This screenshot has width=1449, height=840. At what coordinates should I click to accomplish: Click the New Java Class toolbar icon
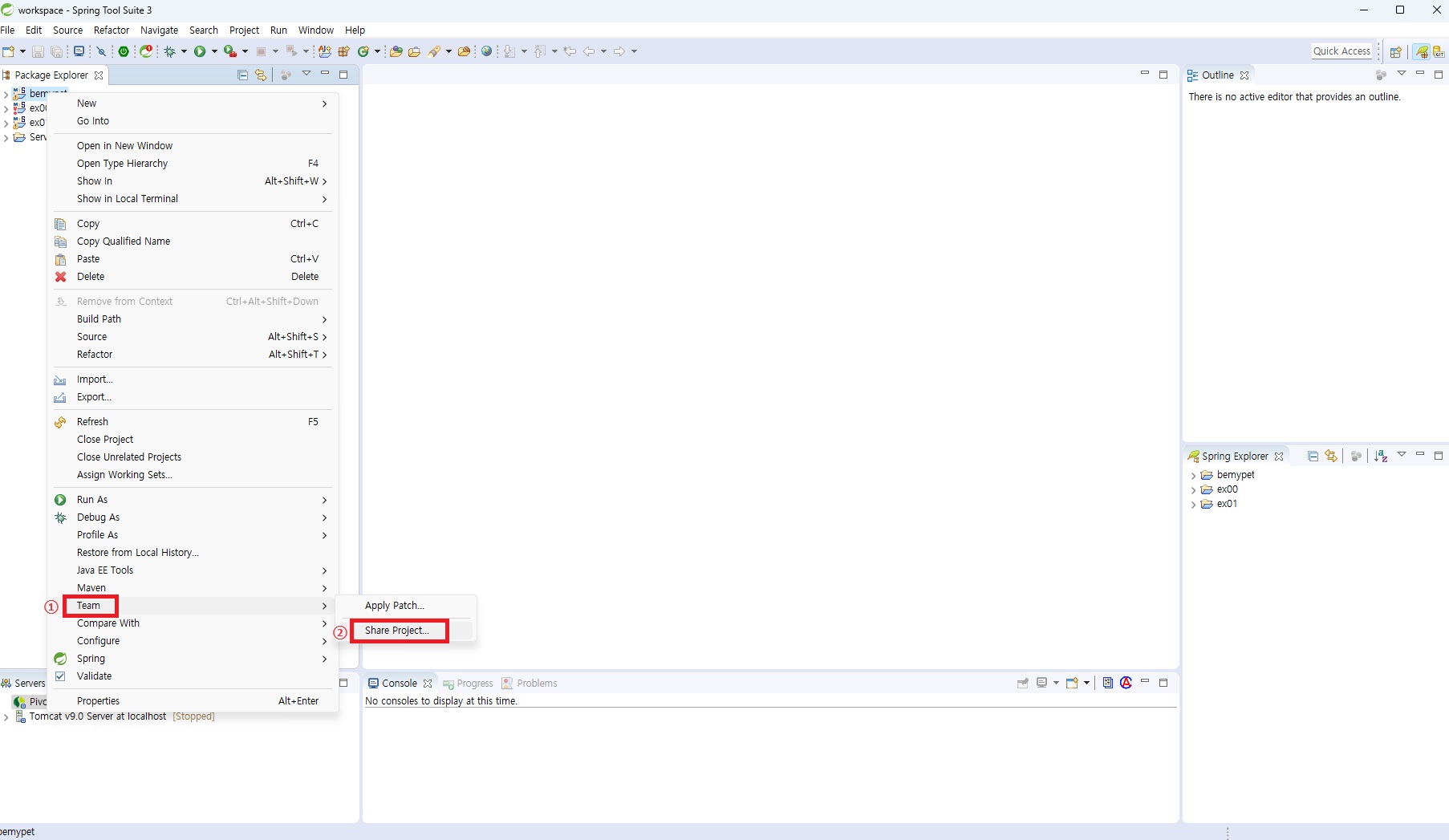(363, 51)
